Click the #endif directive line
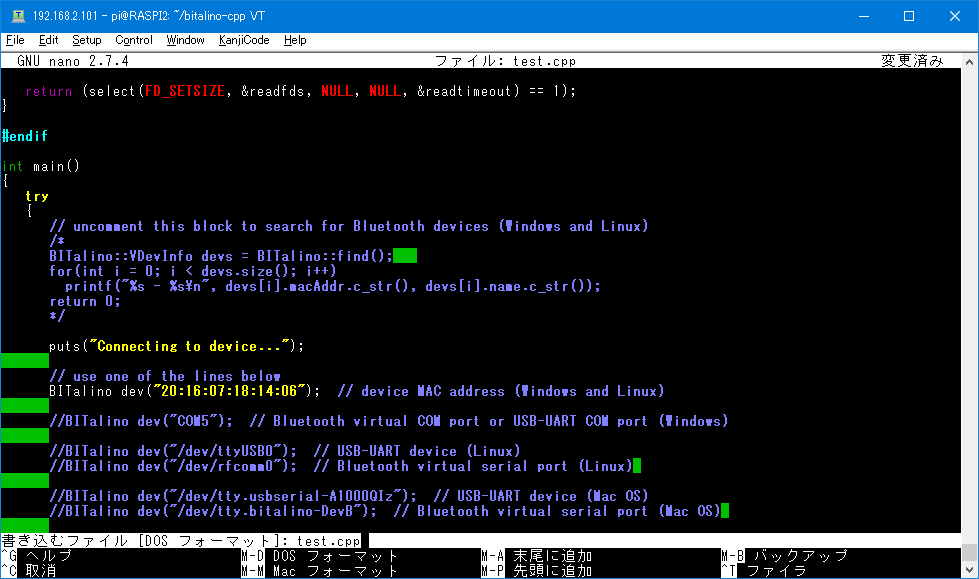The image size is (979, 579). 25,136
